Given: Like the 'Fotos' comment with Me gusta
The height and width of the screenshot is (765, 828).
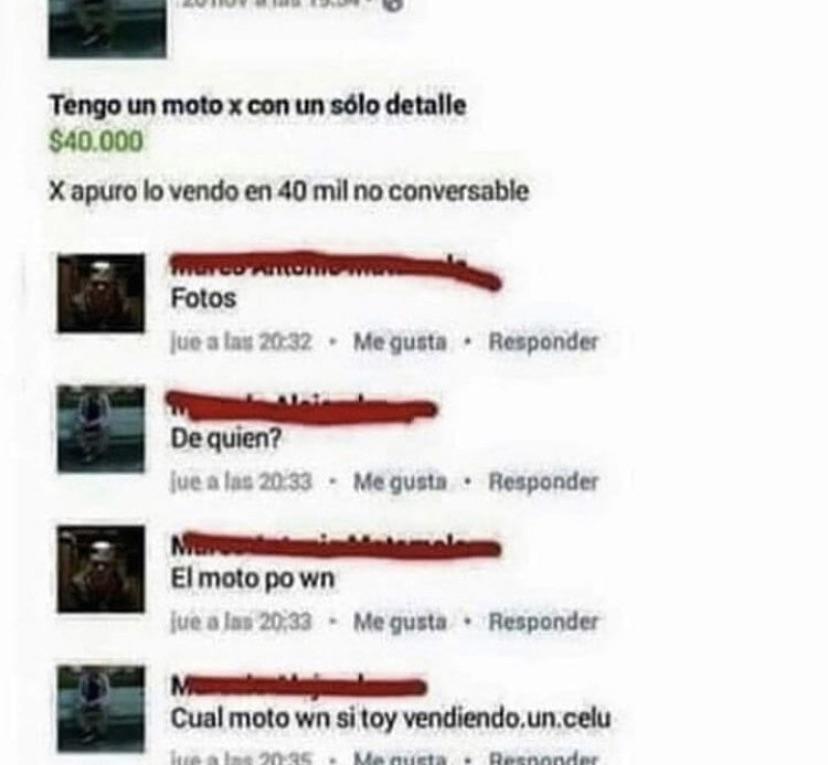Looking at the screenshot, I should tap(400, 342).
